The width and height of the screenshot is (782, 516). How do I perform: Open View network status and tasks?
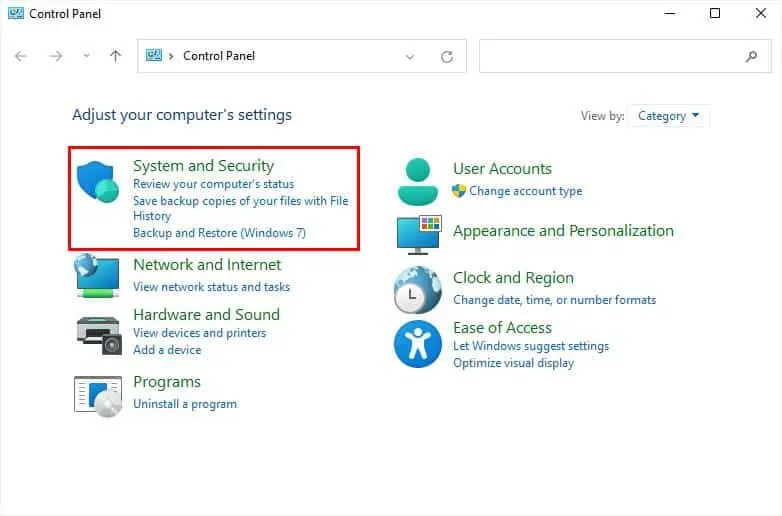coord(211,287)
